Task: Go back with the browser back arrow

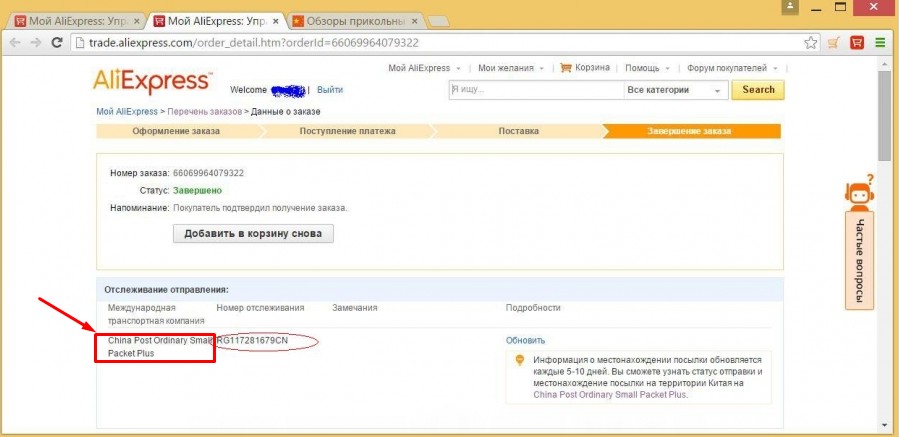Action: point(15,42)
